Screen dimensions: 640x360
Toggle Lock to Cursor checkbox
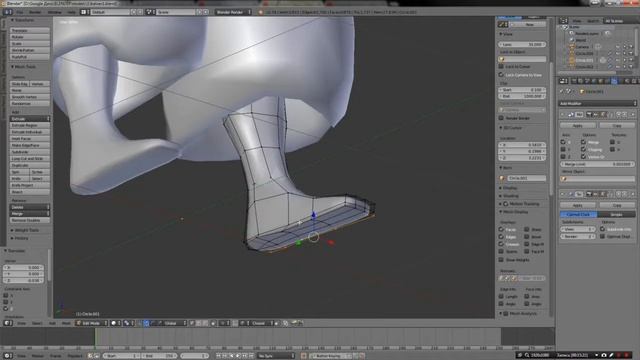[x=501, y=66]
